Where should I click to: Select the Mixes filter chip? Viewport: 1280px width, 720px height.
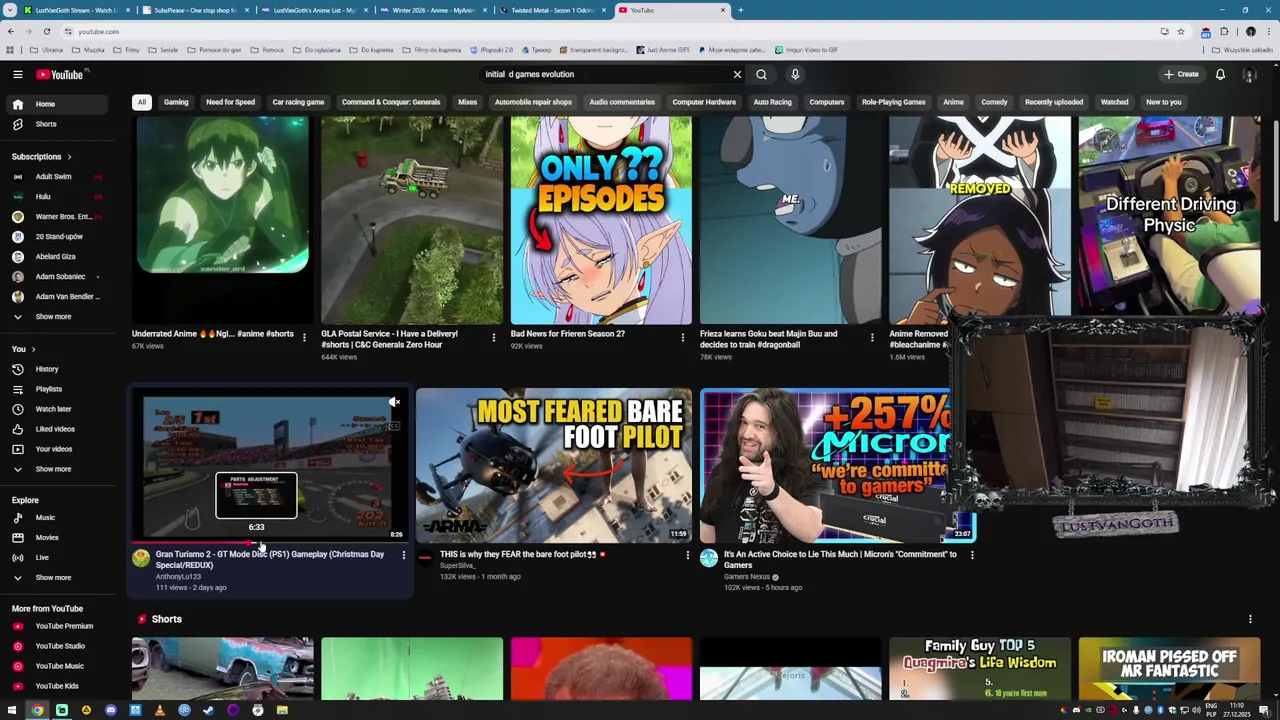[x=467, y=102]
